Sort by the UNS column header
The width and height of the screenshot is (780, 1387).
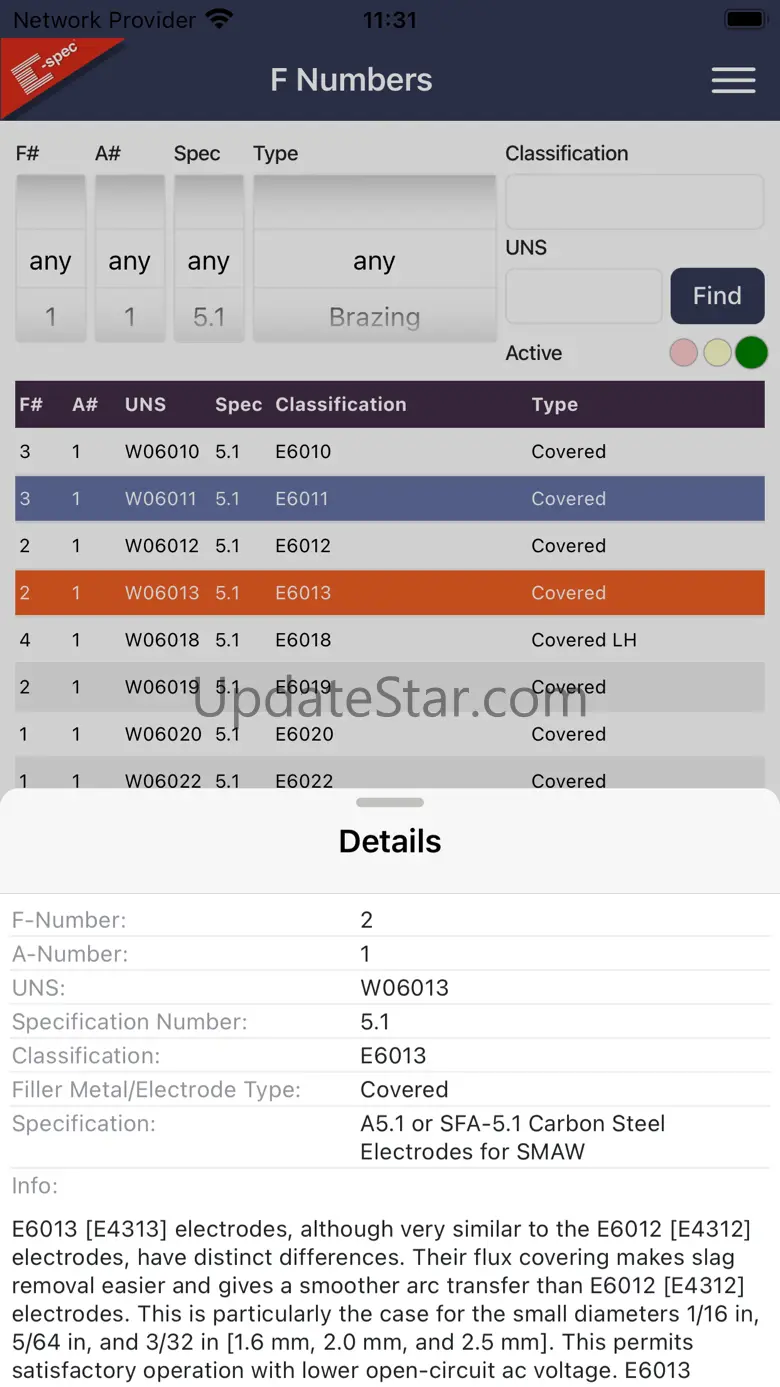pyautogui.click(x=145, y=405)
